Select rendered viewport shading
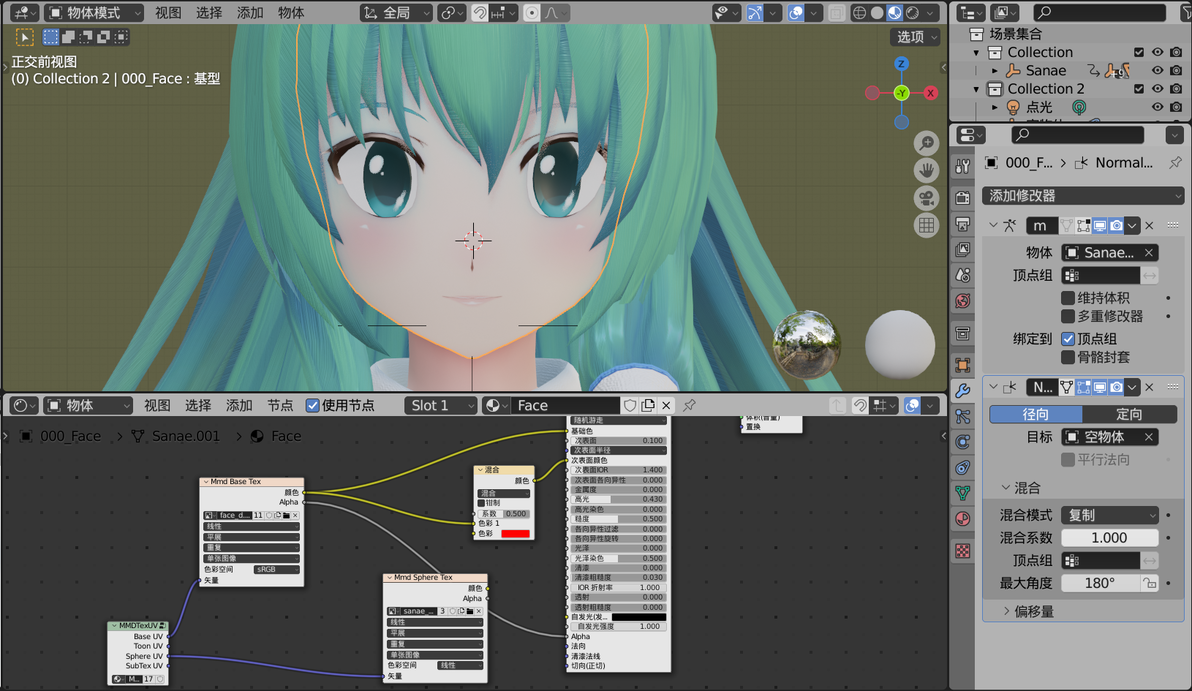1192x691 pixels. point(912,13)
